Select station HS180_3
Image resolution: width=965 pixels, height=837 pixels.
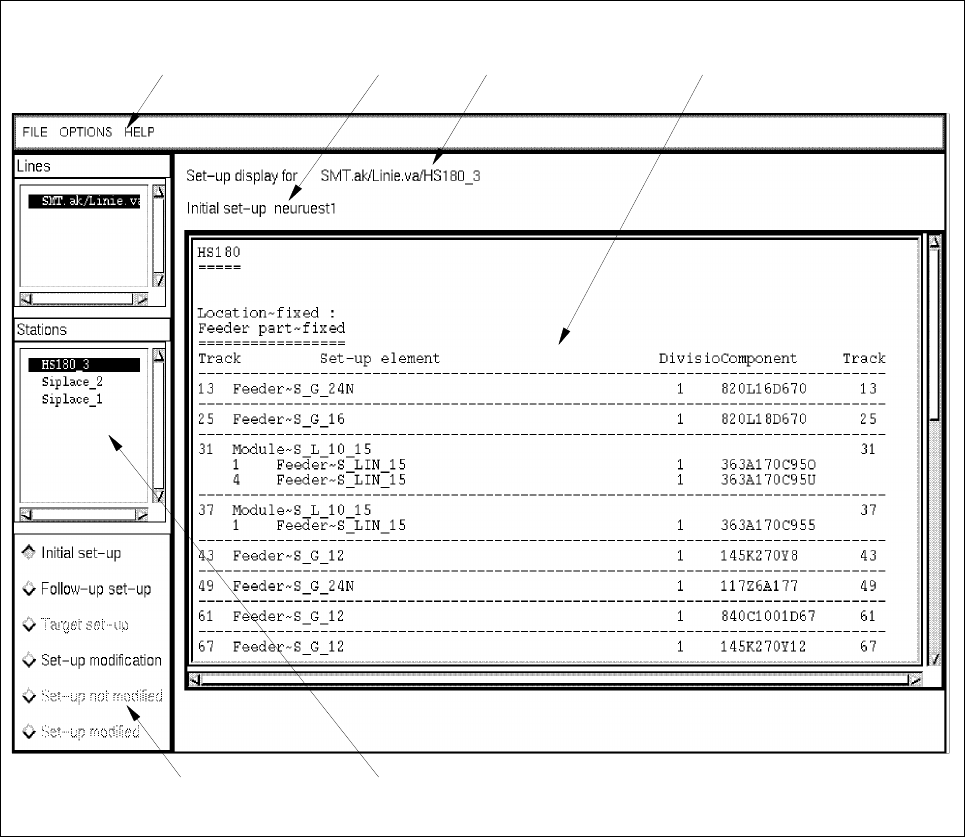tap(84, 364)
